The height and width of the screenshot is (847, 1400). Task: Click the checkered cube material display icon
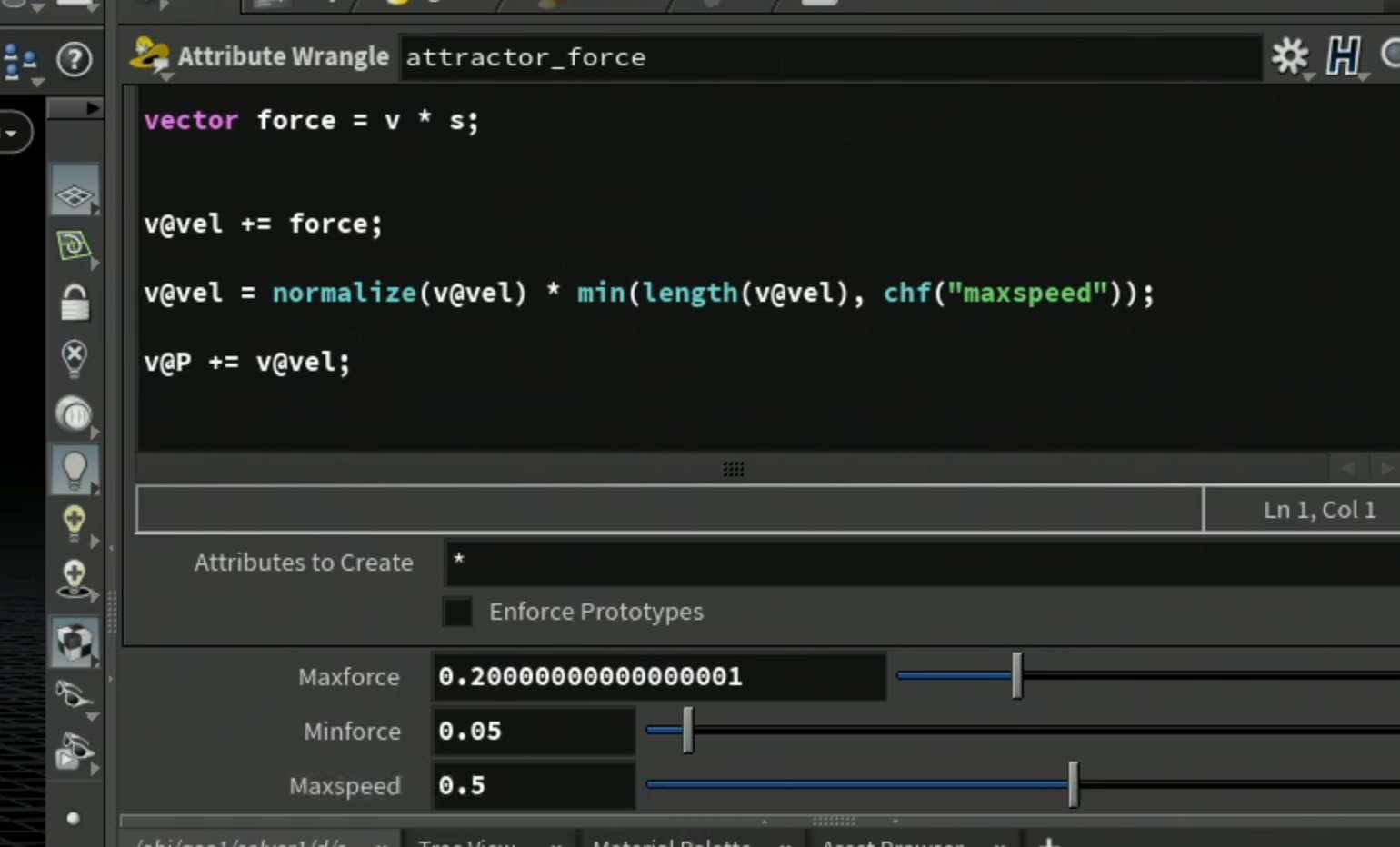coord(75,642)
